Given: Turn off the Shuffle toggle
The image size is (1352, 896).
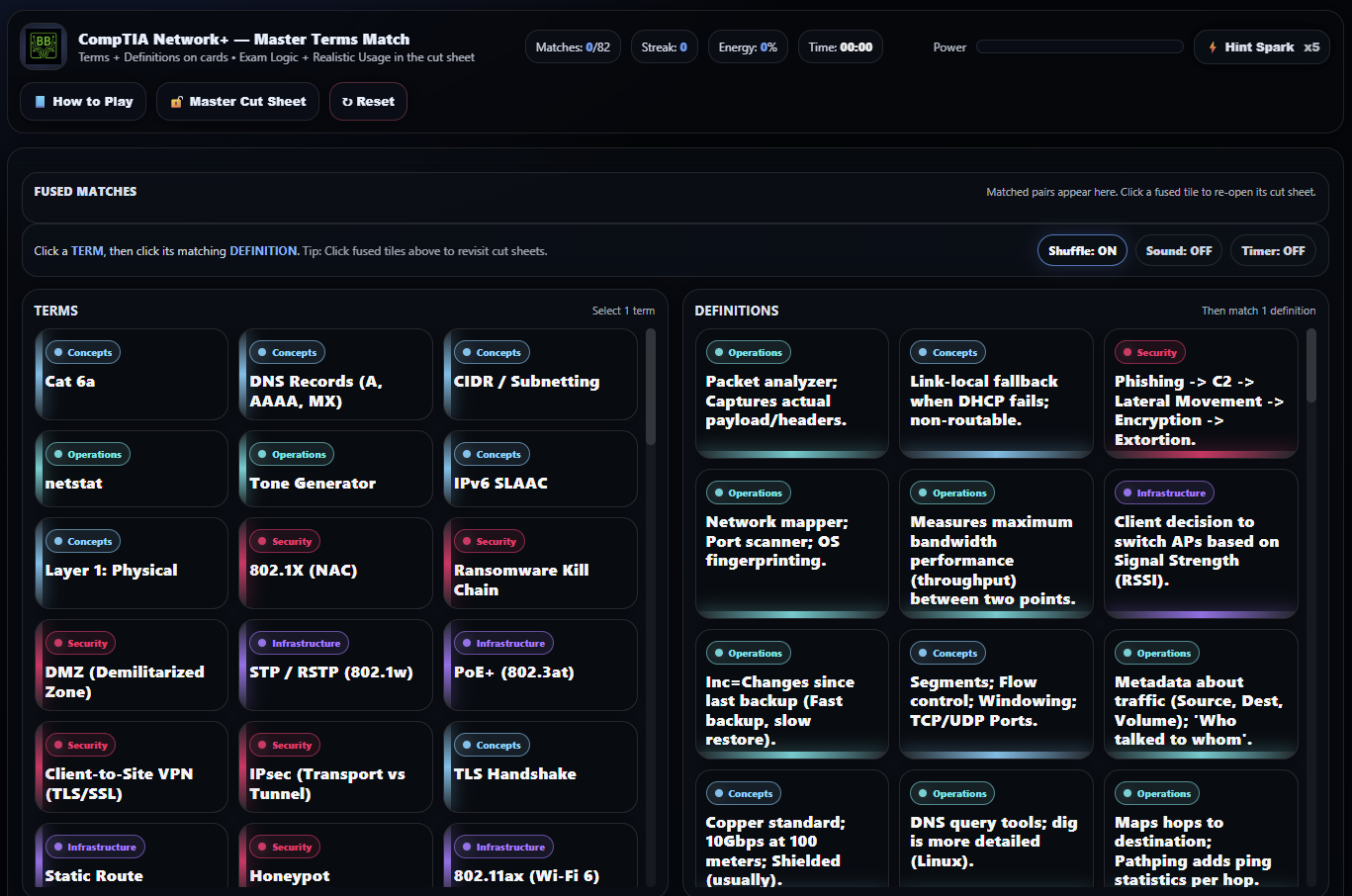Looking at the screenshot, I should (1082, 251).
